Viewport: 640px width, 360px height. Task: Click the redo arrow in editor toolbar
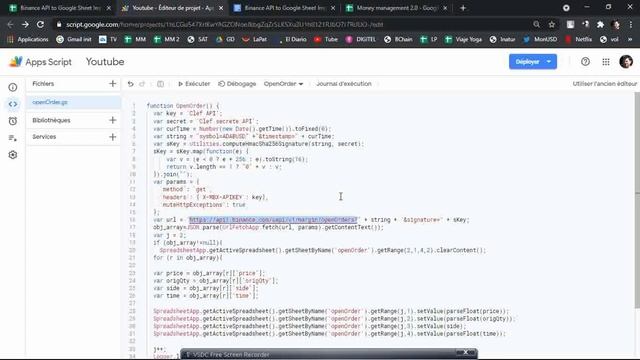[142, 84]
